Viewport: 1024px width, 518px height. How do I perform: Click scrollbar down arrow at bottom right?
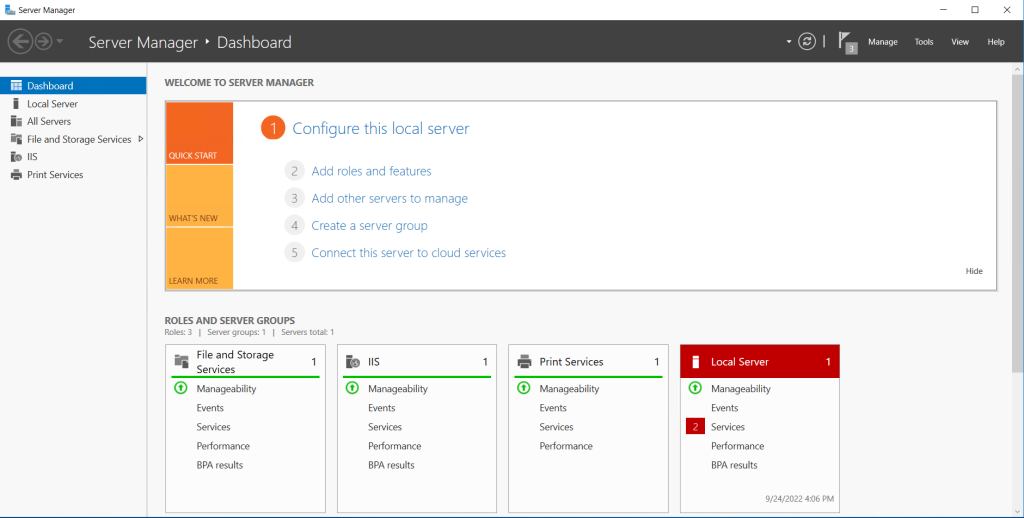pos(1018,511)
